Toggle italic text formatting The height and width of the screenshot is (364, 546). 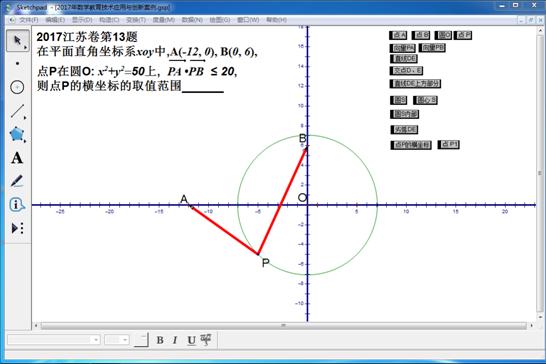175,340
